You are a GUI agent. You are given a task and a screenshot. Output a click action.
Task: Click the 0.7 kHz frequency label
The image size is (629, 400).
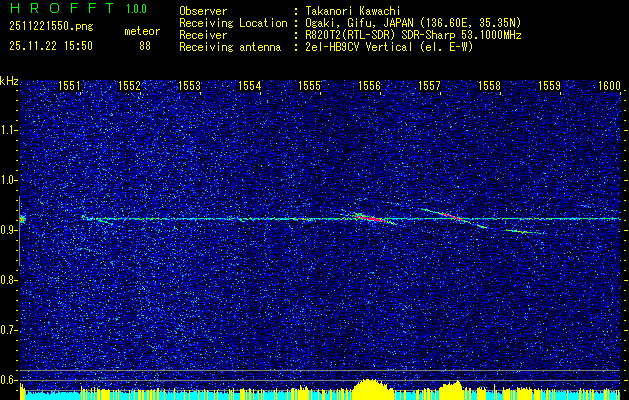[x=8, y=330]
